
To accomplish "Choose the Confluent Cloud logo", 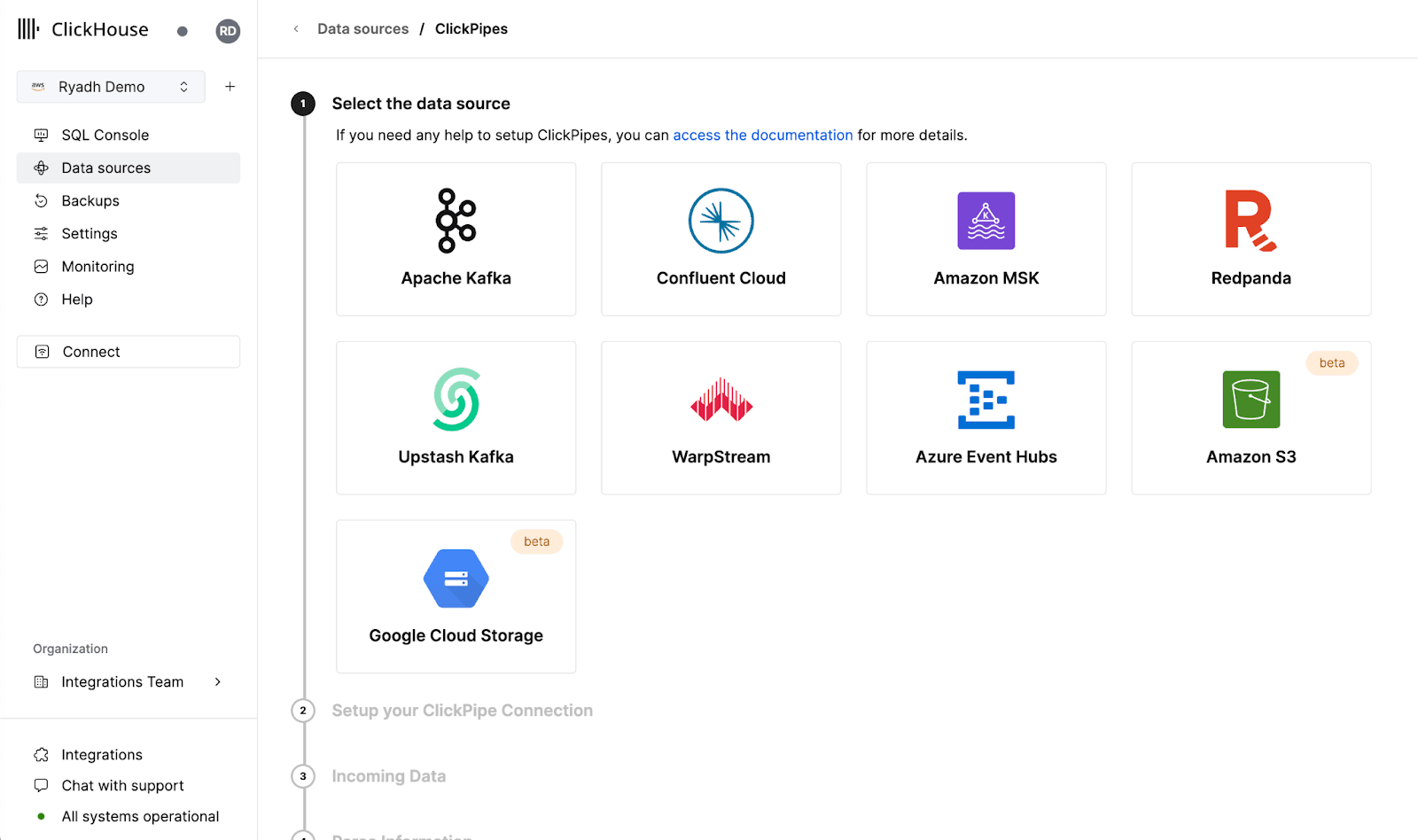I will tap(721, 221).
